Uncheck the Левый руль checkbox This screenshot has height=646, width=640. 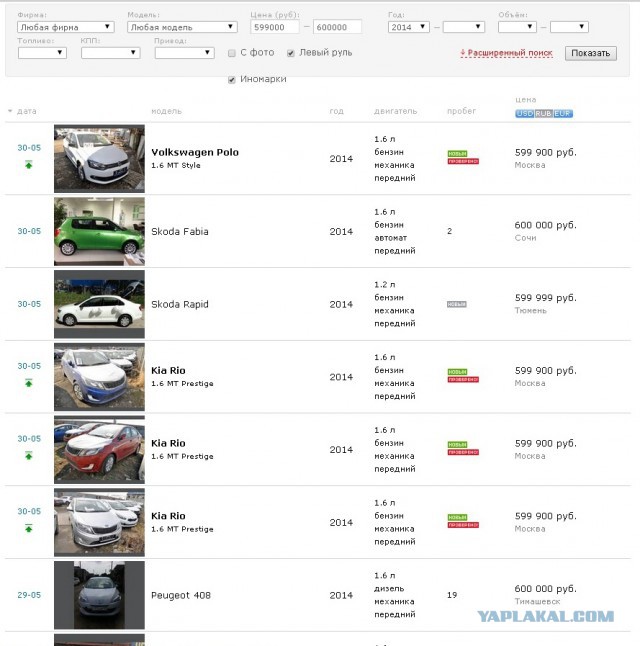pyautogui.click(x=291, y=53)
